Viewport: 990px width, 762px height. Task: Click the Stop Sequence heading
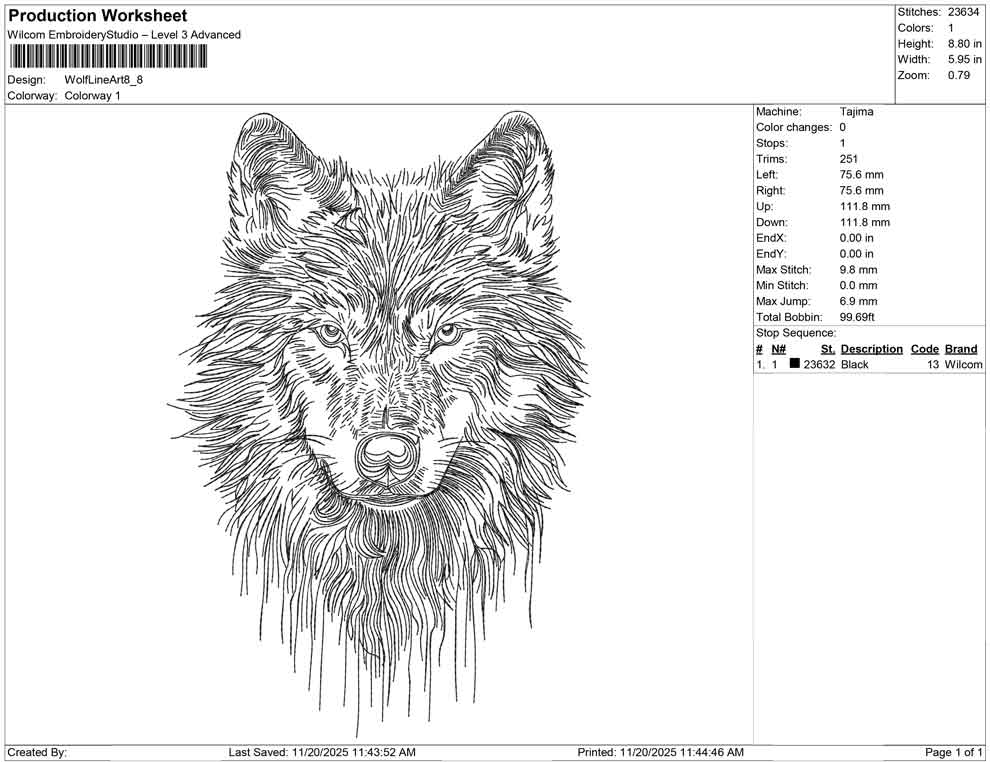794,332
